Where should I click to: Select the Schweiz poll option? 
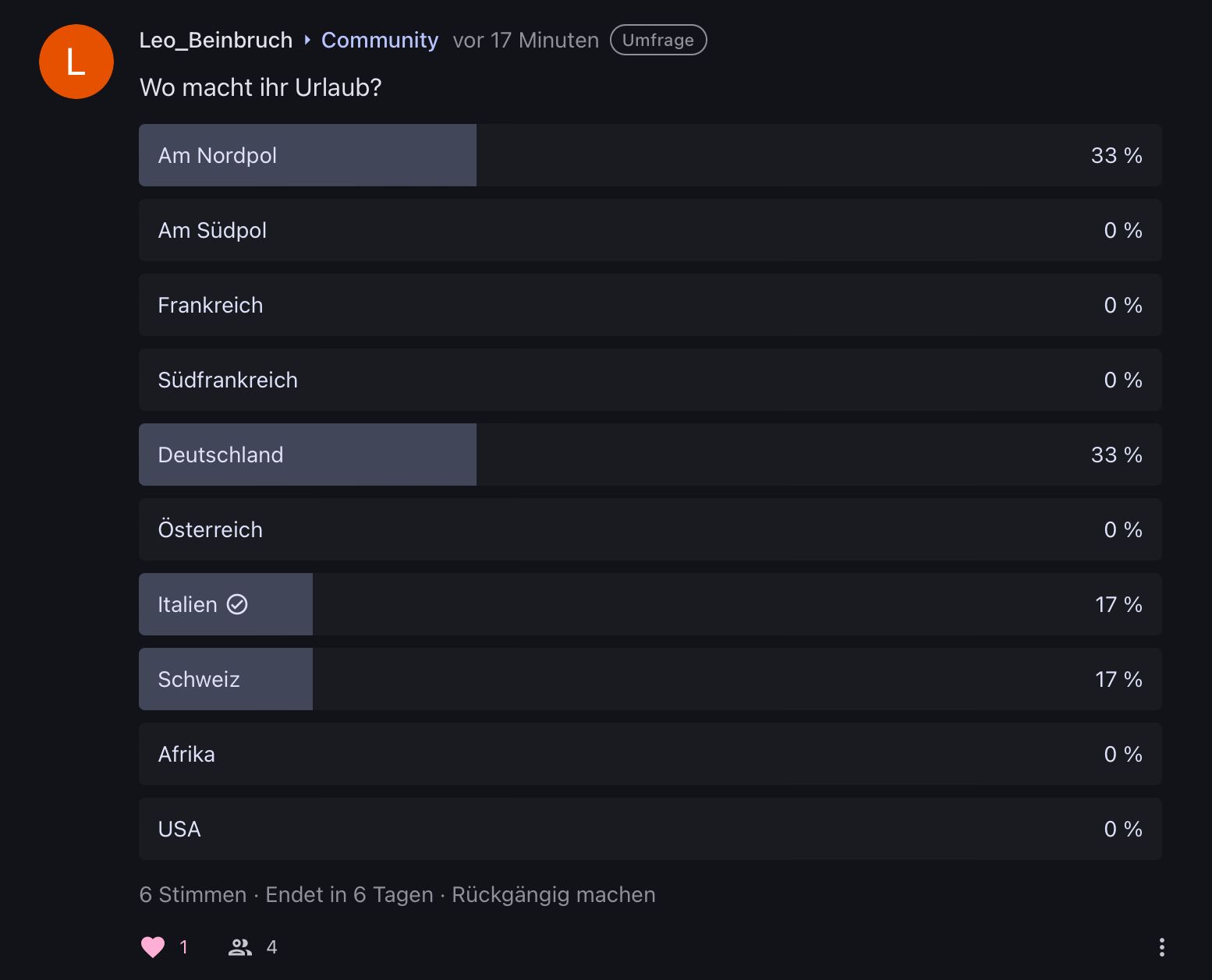pyautogui.click(x=650, y=679)
